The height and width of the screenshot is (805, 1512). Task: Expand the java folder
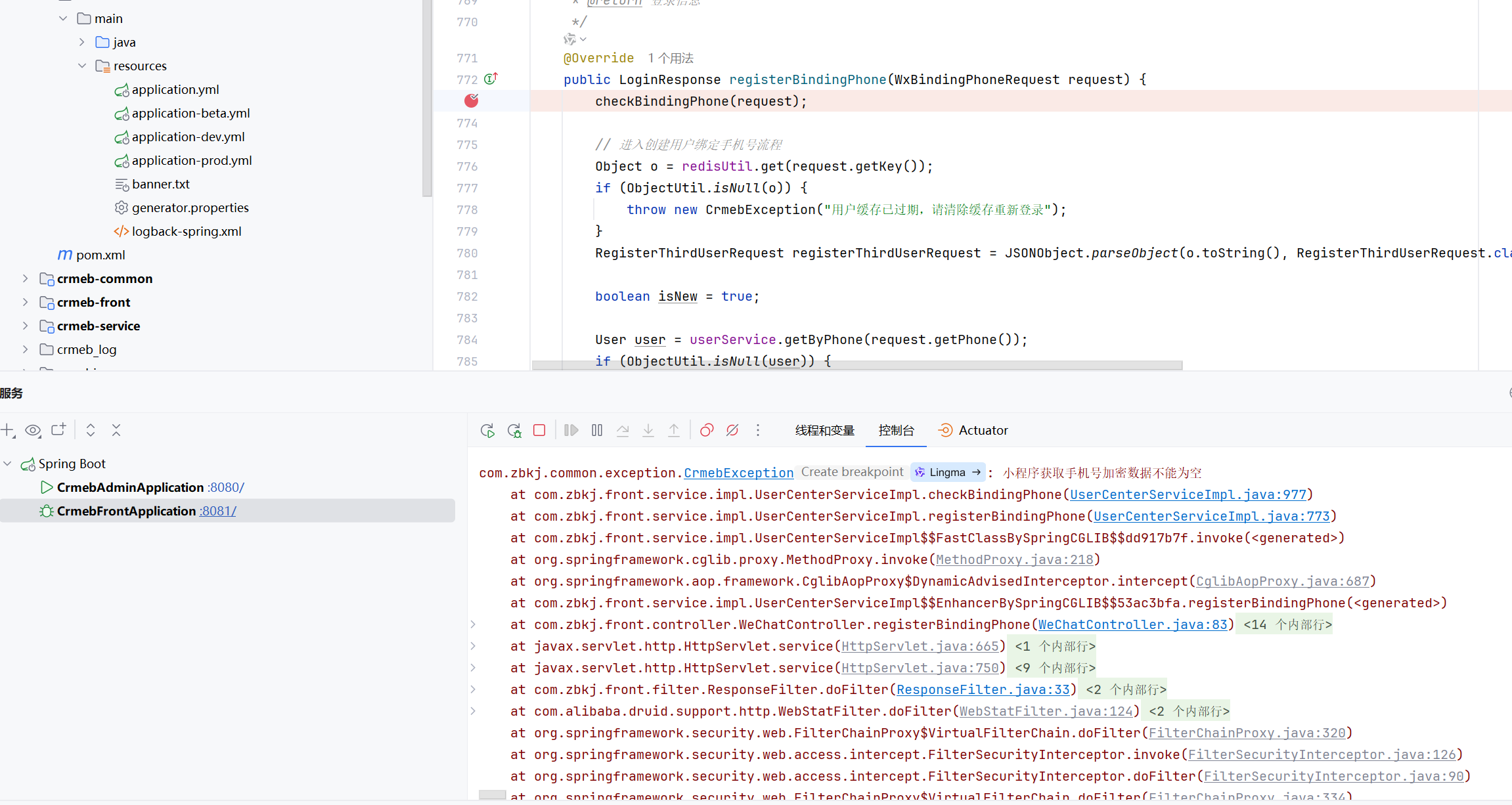point(81,42)
